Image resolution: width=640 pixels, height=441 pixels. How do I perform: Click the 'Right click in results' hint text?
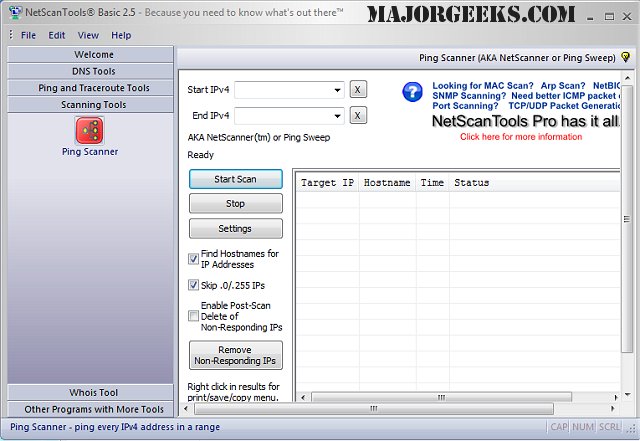coord(233,392)
